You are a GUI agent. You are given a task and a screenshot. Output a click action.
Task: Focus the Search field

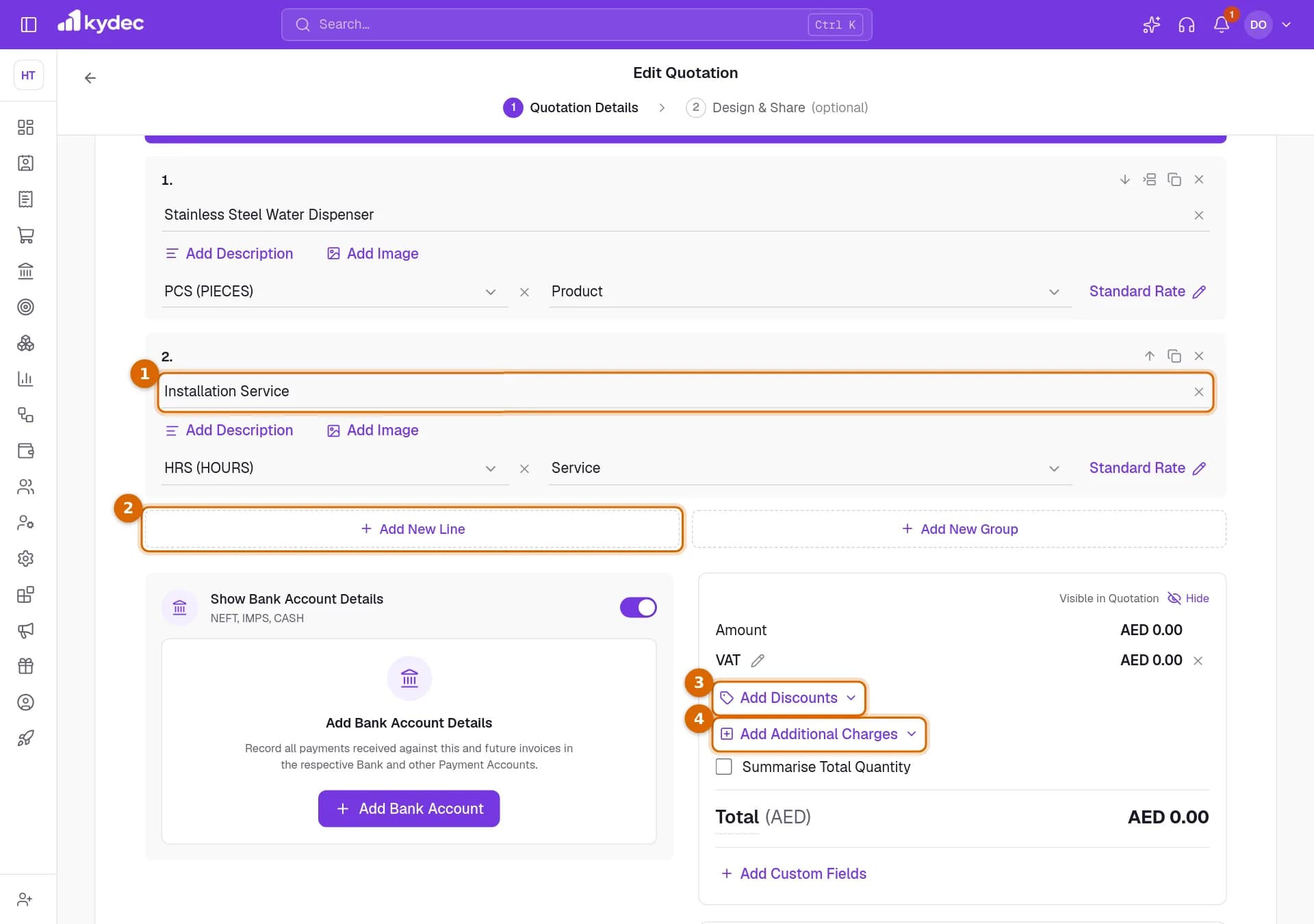click(576, 25)
